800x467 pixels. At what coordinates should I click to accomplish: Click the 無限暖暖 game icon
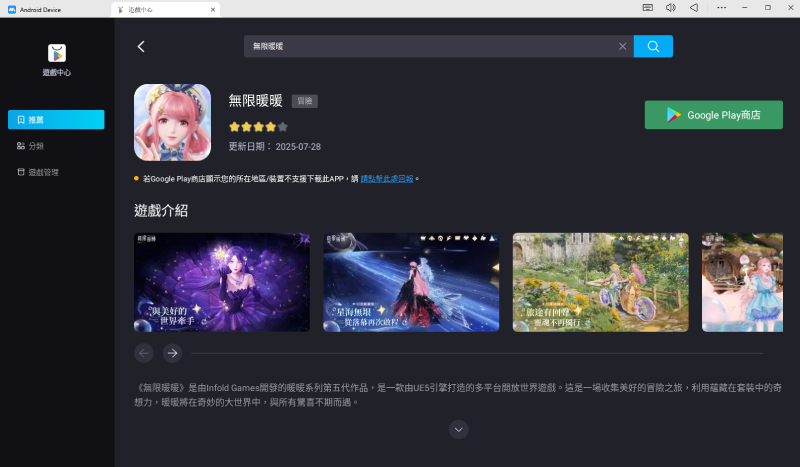[x=172, y=122]
